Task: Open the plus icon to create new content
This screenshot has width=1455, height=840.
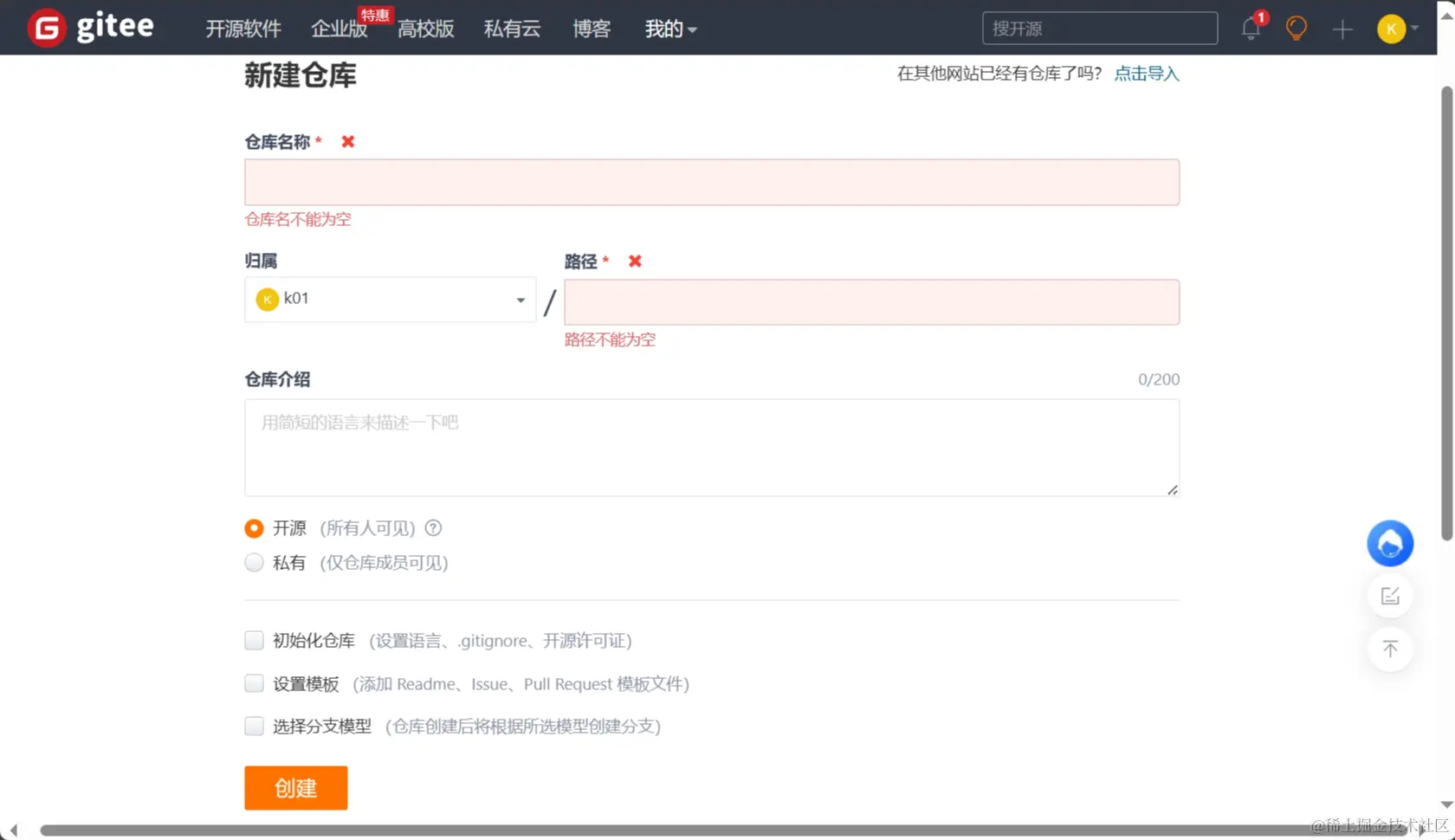Action: (x=1342, y=29)
